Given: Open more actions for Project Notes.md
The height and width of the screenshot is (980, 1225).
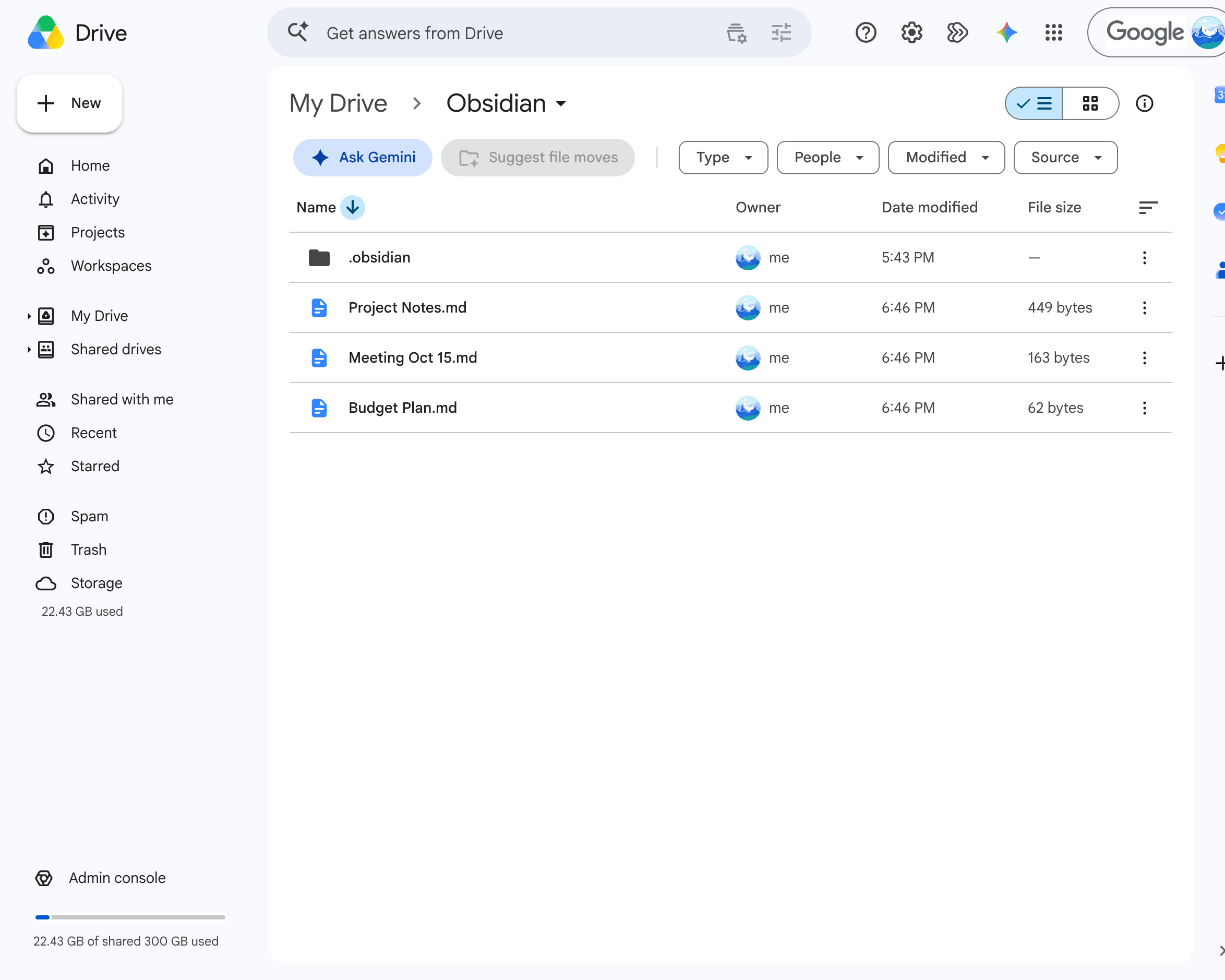Looking at the screenshot, I should tap(1145, 308).
